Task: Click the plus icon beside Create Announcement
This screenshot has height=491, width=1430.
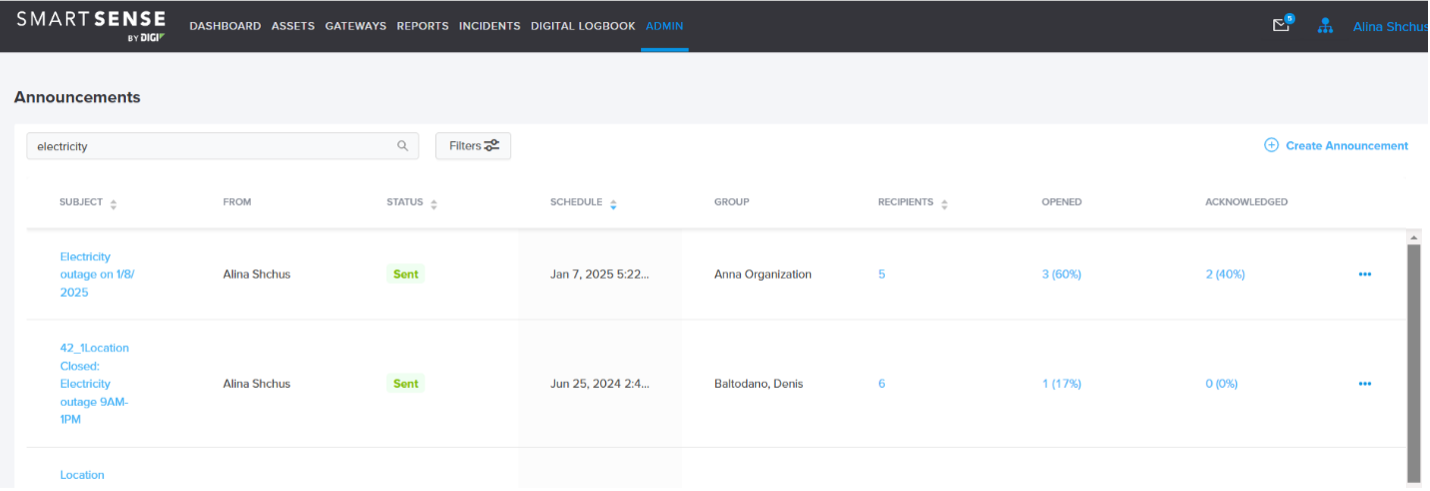Action: [1272, 145]
